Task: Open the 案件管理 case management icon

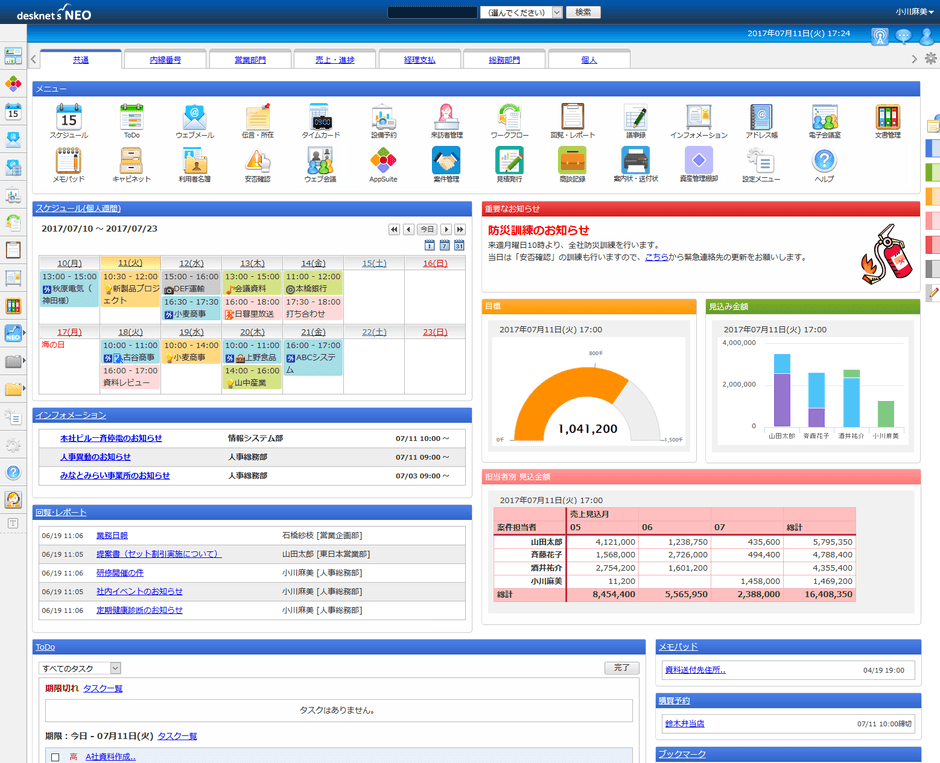Action: [446, 163]
